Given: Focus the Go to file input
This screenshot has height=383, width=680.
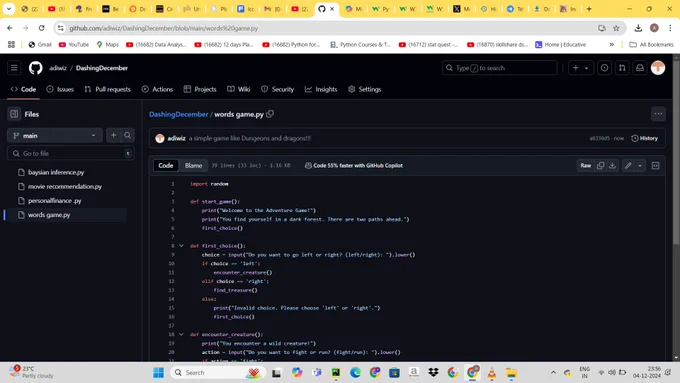Looking at the screenshot, I should pos(71,154).
